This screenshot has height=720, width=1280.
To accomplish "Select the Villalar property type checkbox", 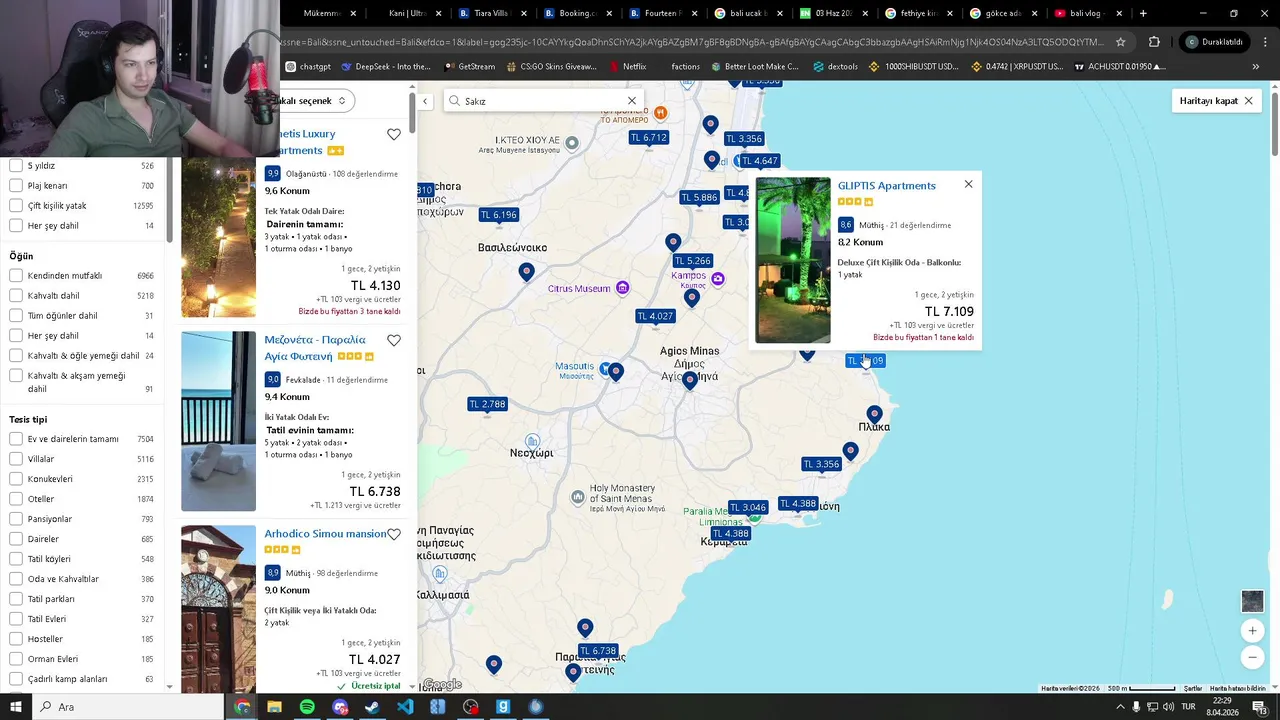I will [x=16, y=459].
